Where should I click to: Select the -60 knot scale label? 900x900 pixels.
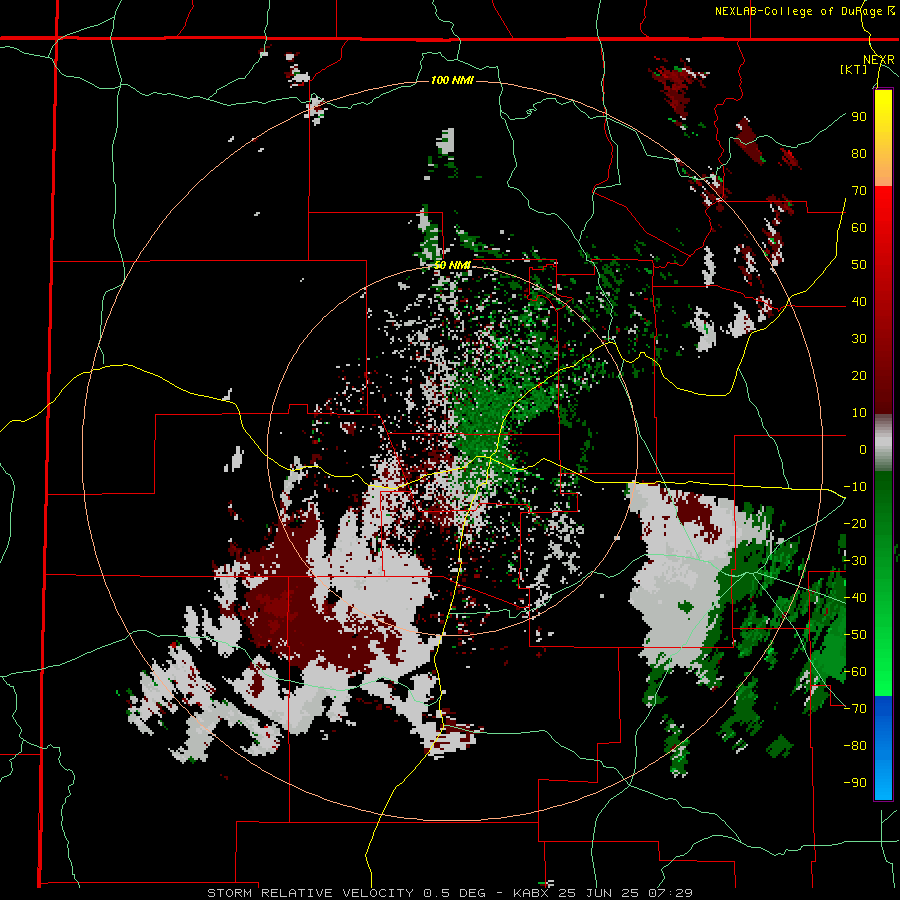[855, 672]
